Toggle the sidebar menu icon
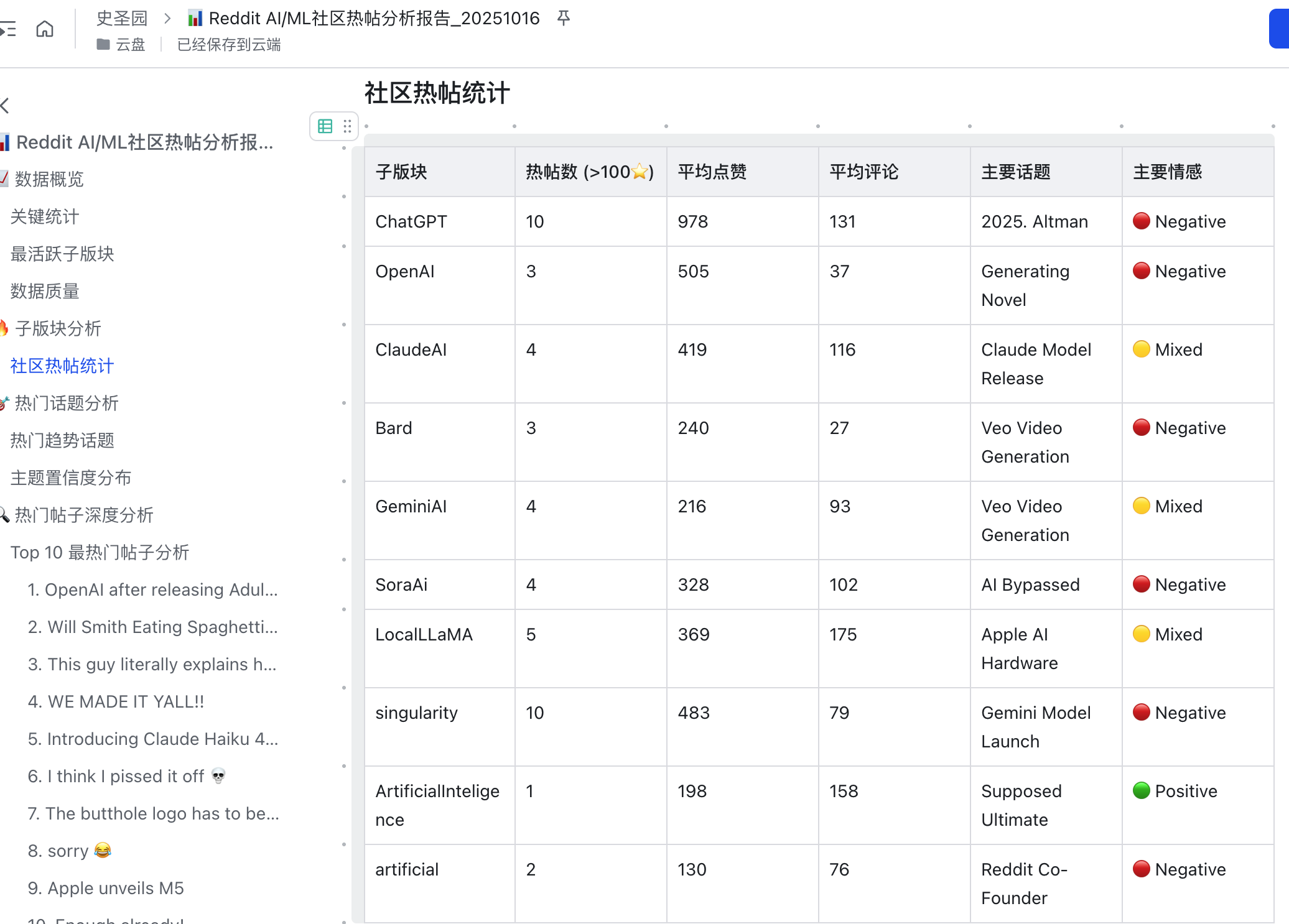The width and height of the screenshot is (1289, 924). pyautogui.click(x=9, y=29)
